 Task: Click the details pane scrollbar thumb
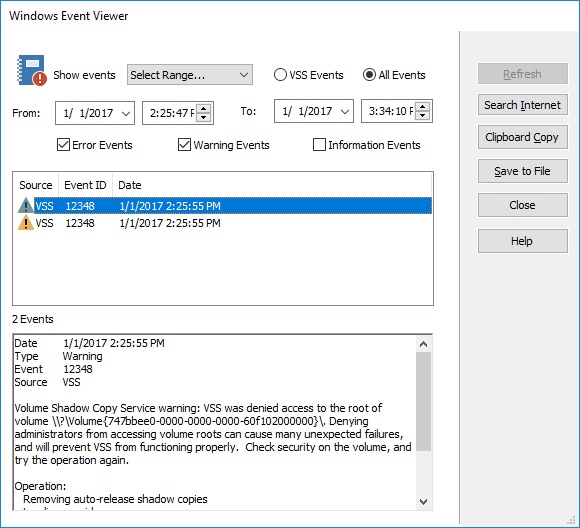tap(424, 401)
